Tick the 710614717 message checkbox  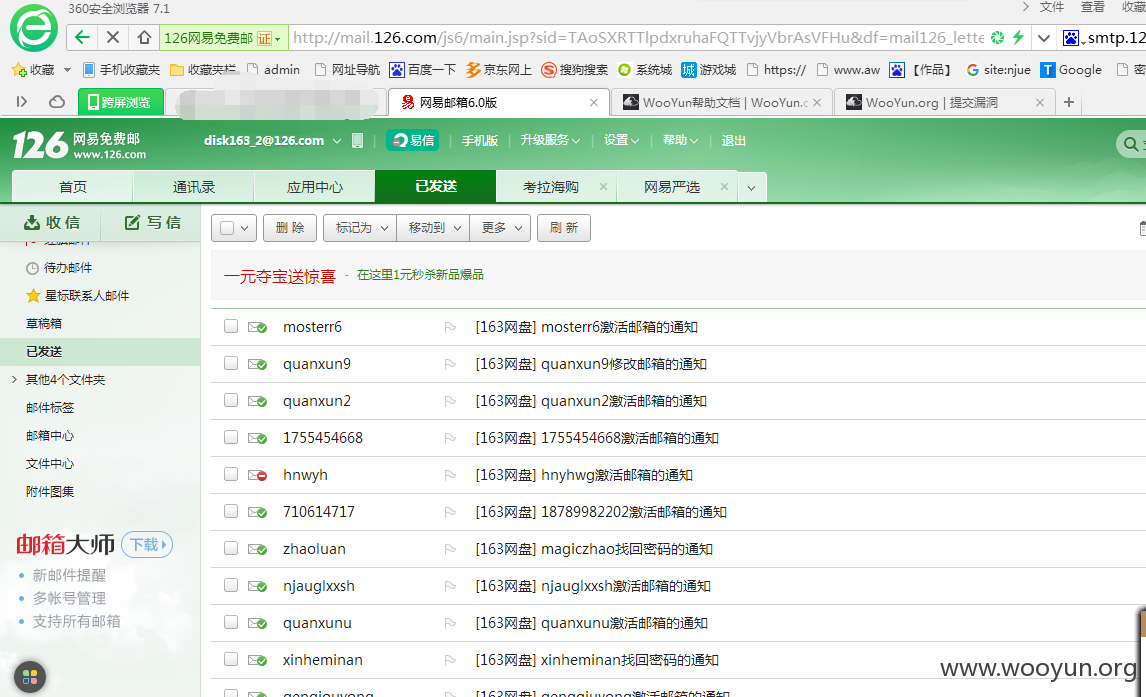(231, 511)
